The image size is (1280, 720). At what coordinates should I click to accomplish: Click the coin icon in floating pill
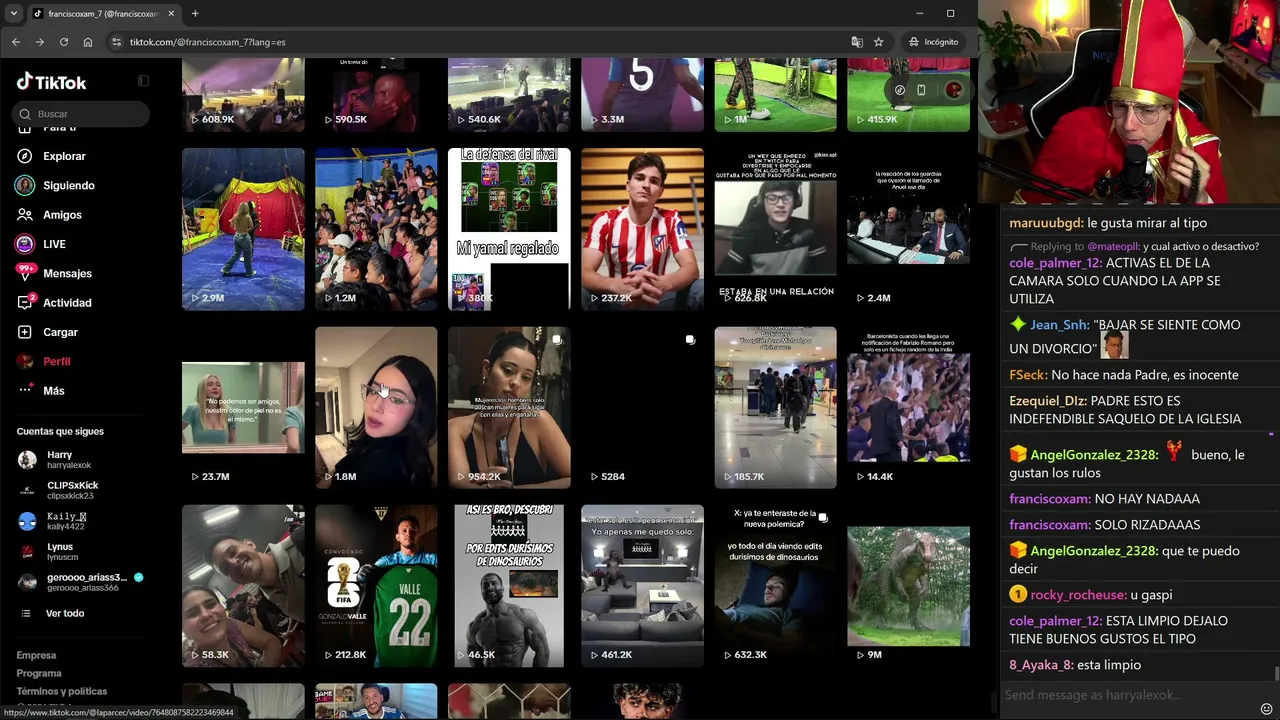coord(899,90)
